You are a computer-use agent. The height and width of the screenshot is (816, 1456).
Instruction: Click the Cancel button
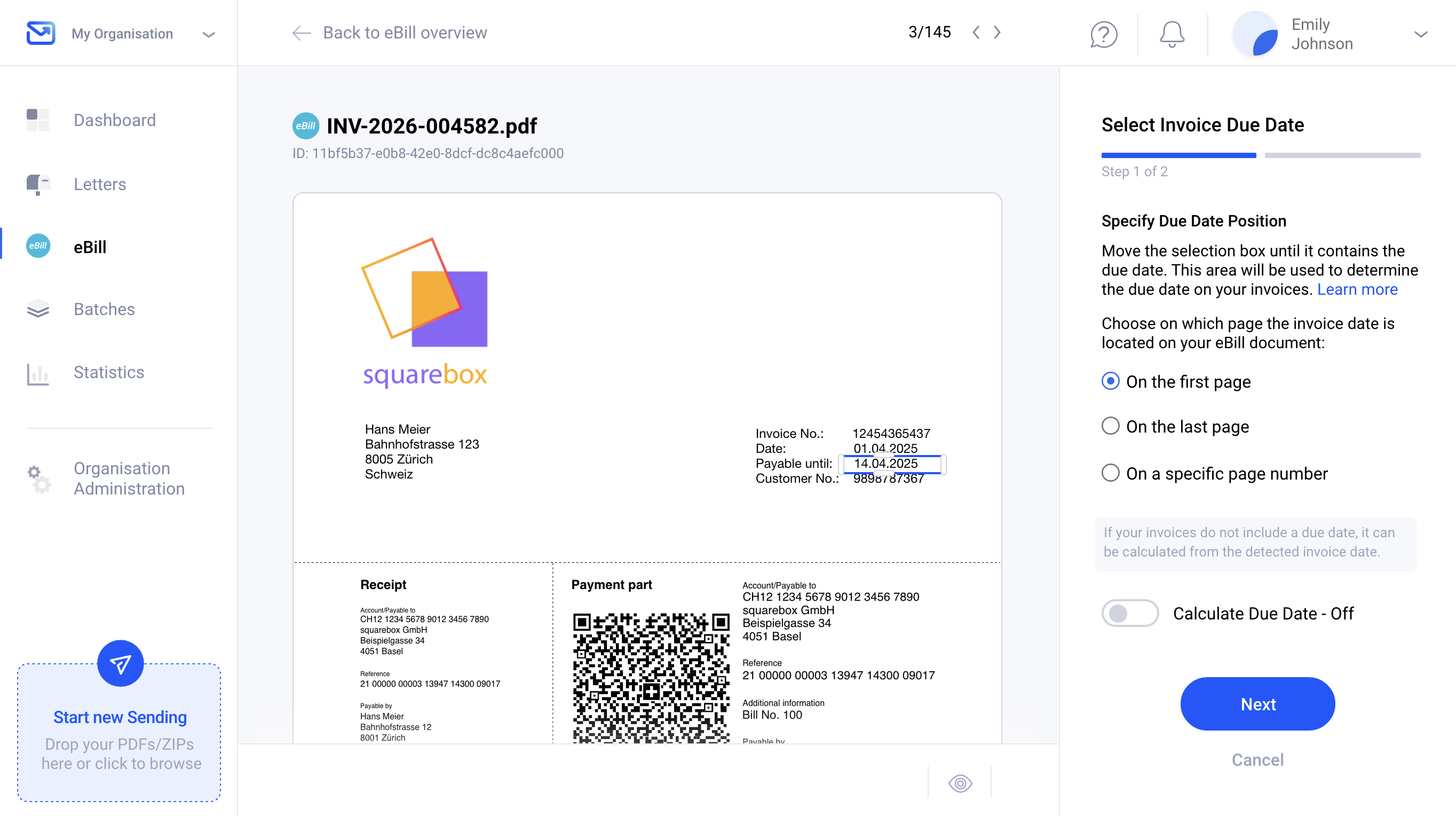click(1257, 760)
